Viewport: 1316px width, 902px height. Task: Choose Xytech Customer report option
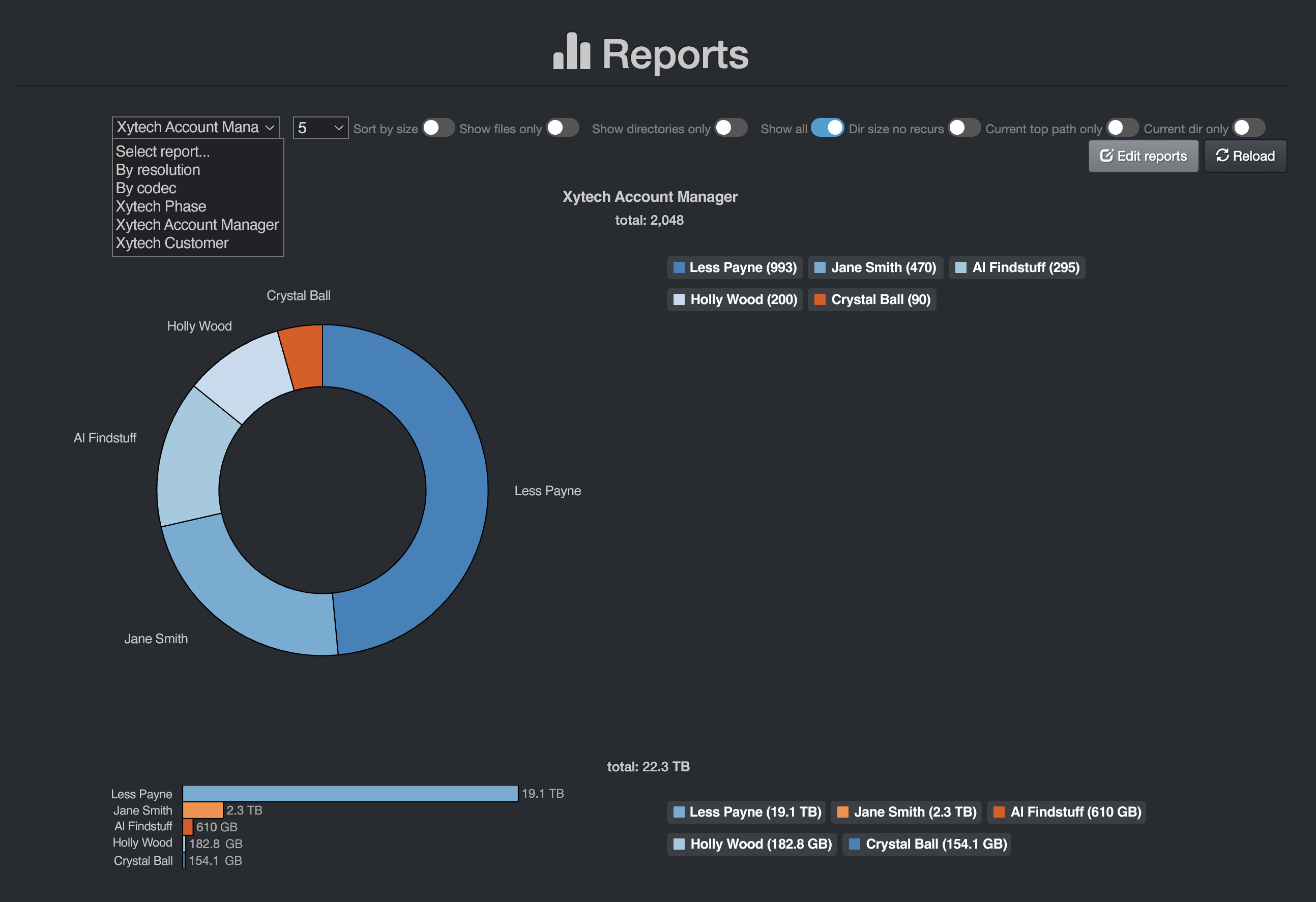172,243
